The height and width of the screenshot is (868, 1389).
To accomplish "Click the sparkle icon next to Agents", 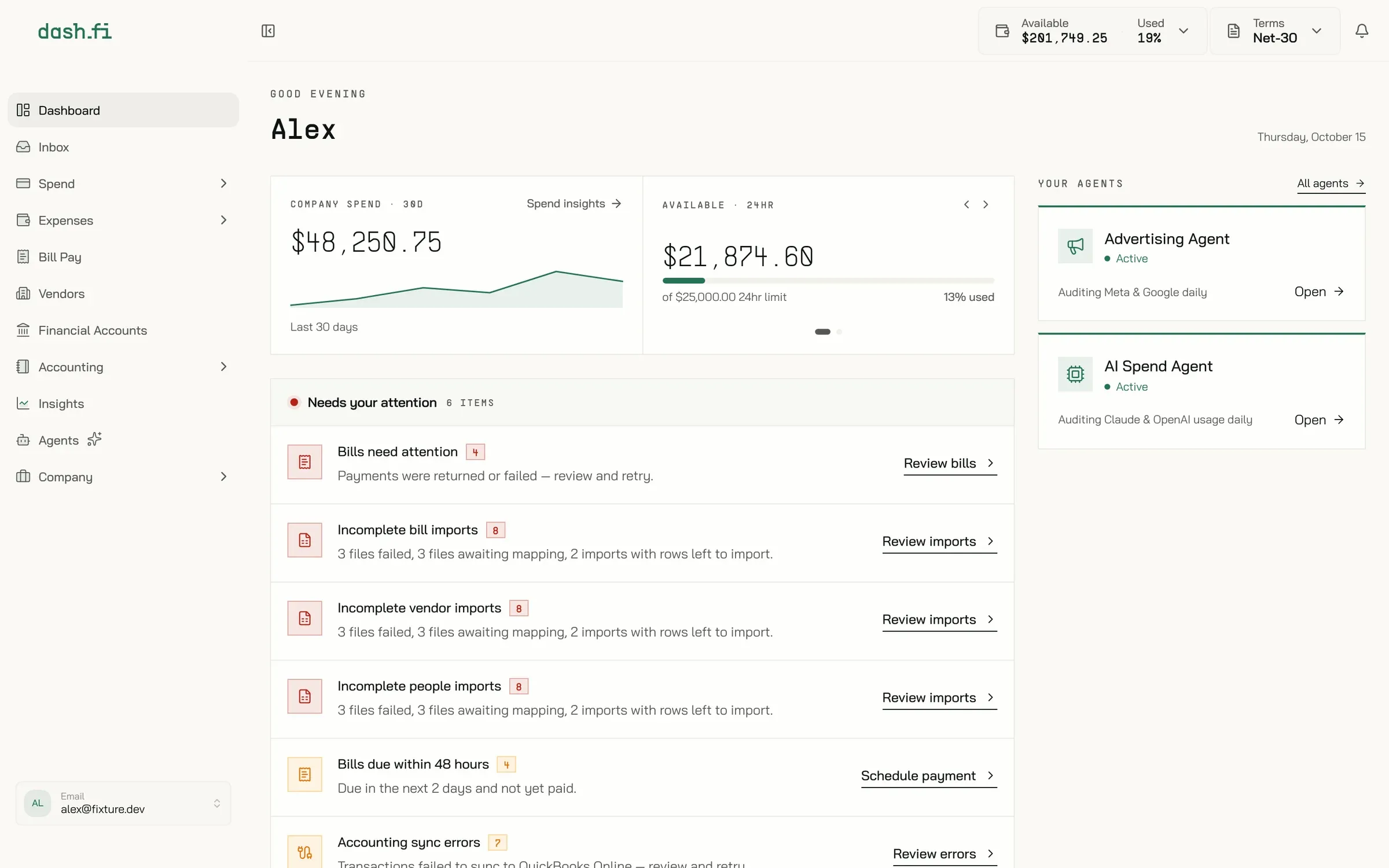I will tap(94, 439).
